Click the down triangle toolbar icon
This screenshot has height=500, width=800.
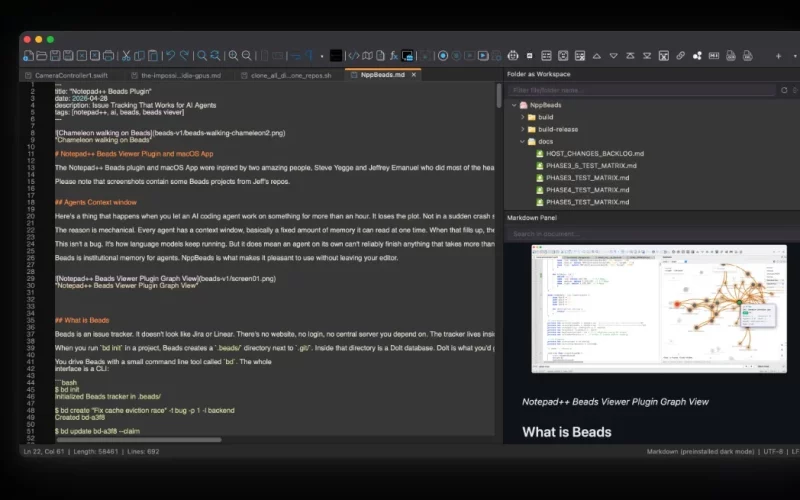(614, 56)
